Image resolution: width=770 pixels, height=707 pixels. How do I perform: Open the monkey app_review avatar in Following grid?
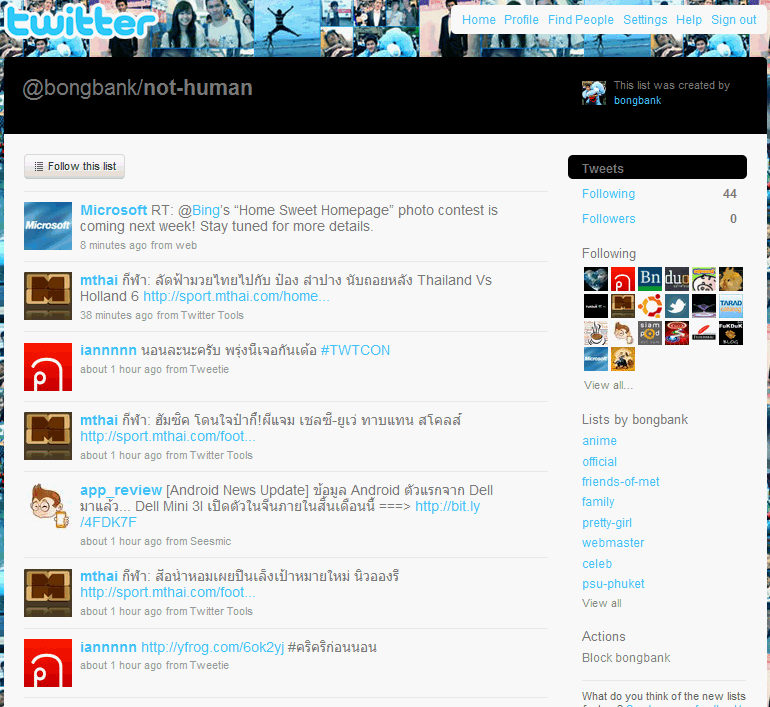pos(623,333)
